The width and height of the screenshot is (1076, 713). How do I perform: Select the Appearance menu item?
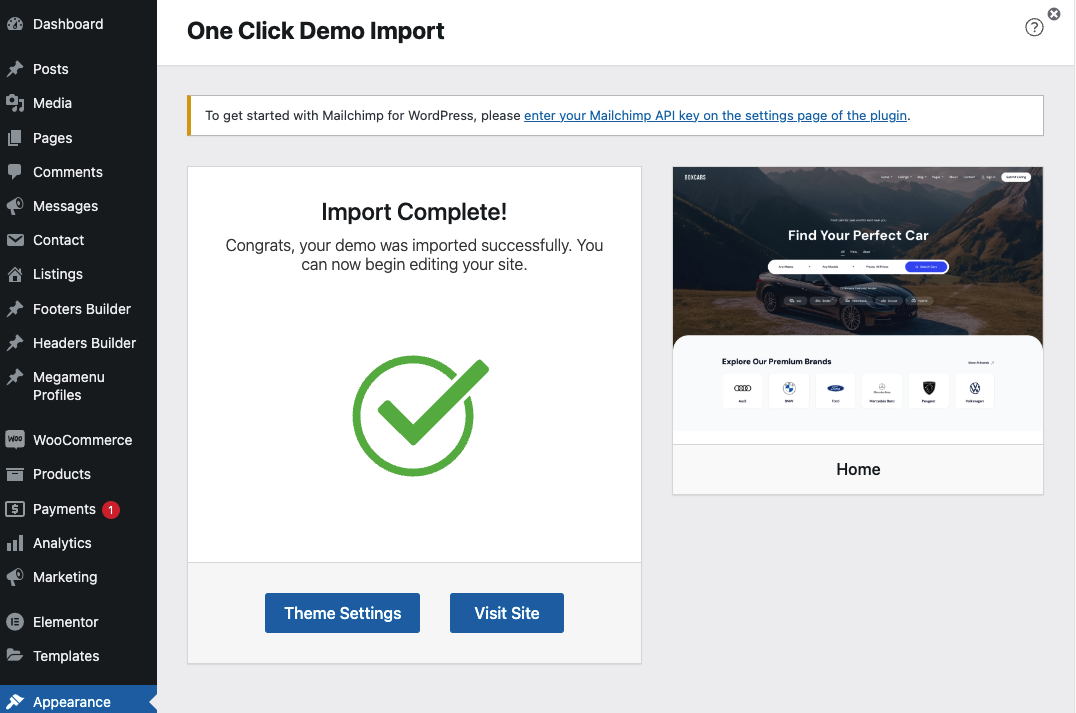click(x=71, y=702)
